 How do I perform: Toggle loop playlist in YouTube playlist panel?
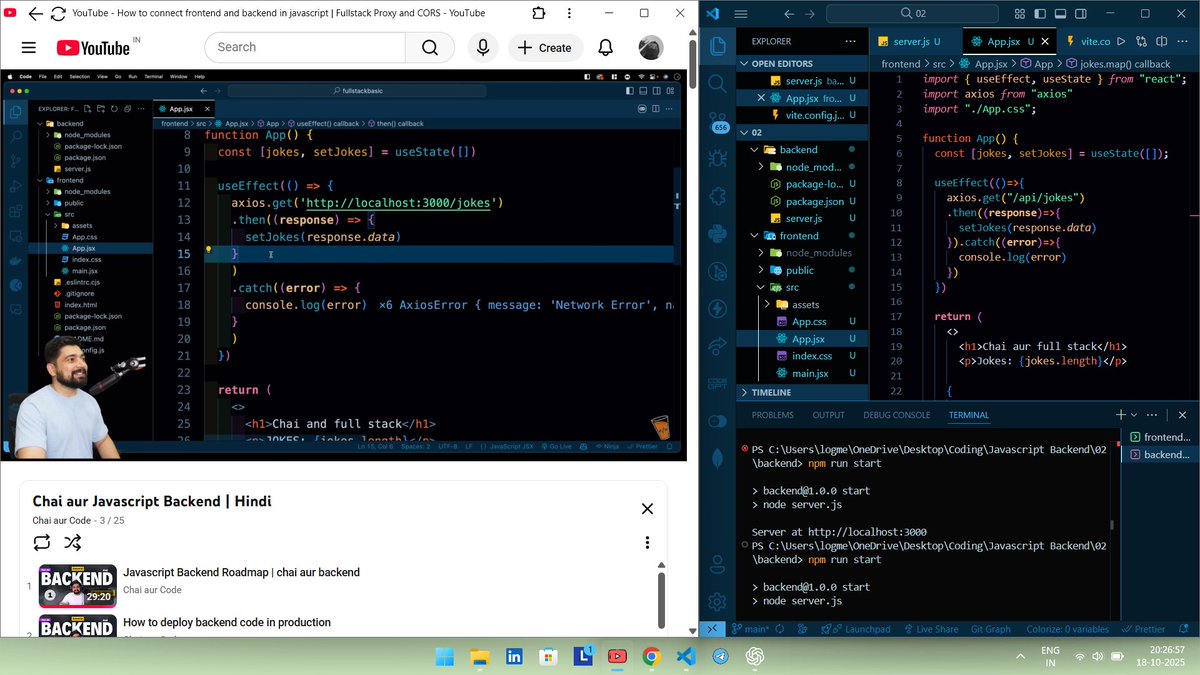(x=41, y=542)
